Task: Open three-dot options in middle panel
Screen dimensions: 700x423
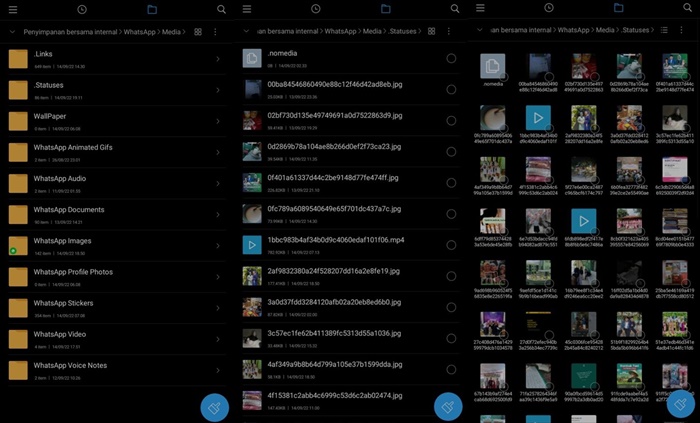Action: pyautogui.click(x=449, y=31)
